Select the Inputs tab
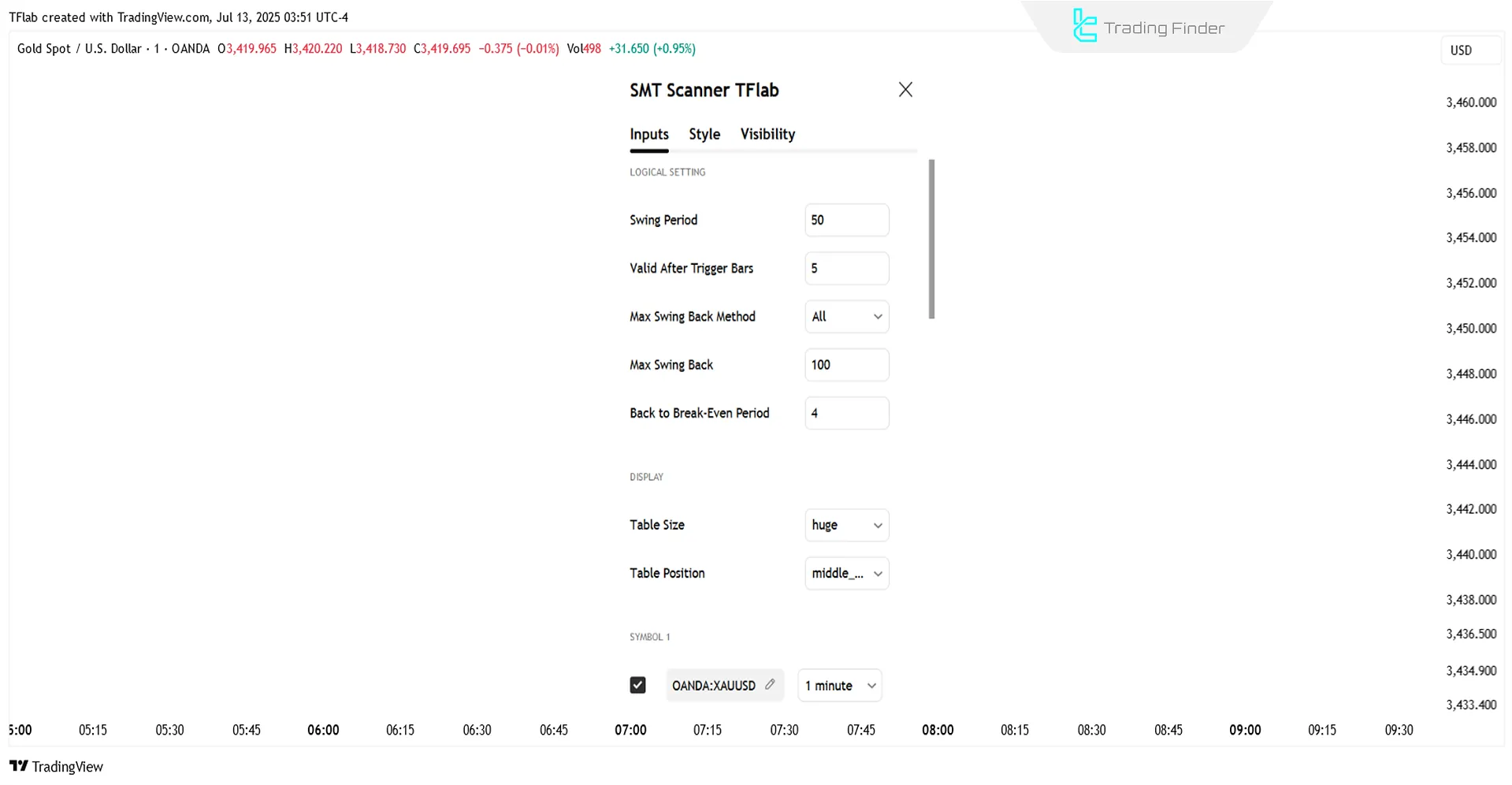The width and height of the screenshot is (1512, 785). (648, 134)
